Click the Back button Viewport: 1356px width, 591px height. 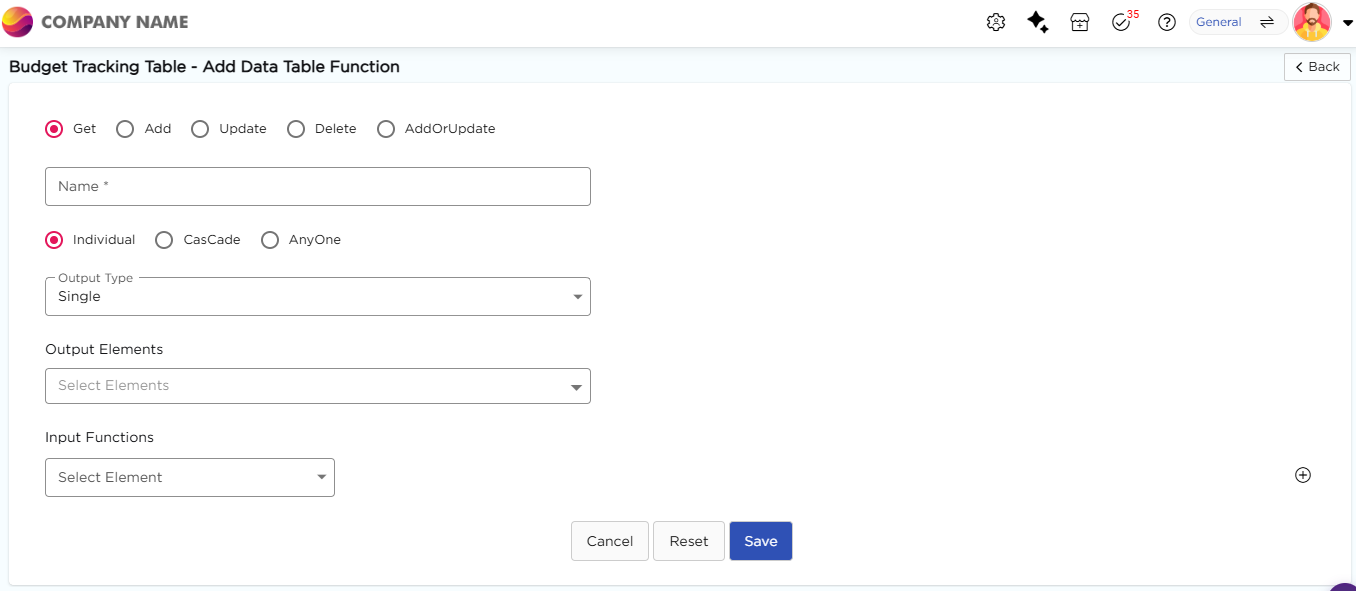click(1317, 67)
